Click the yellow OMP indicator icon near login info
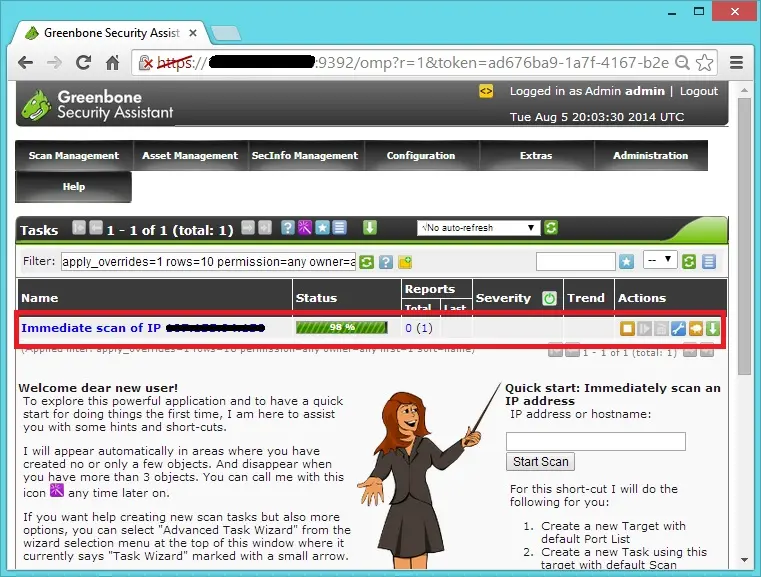This screenshot has width=761, height=577. [486, 91]
